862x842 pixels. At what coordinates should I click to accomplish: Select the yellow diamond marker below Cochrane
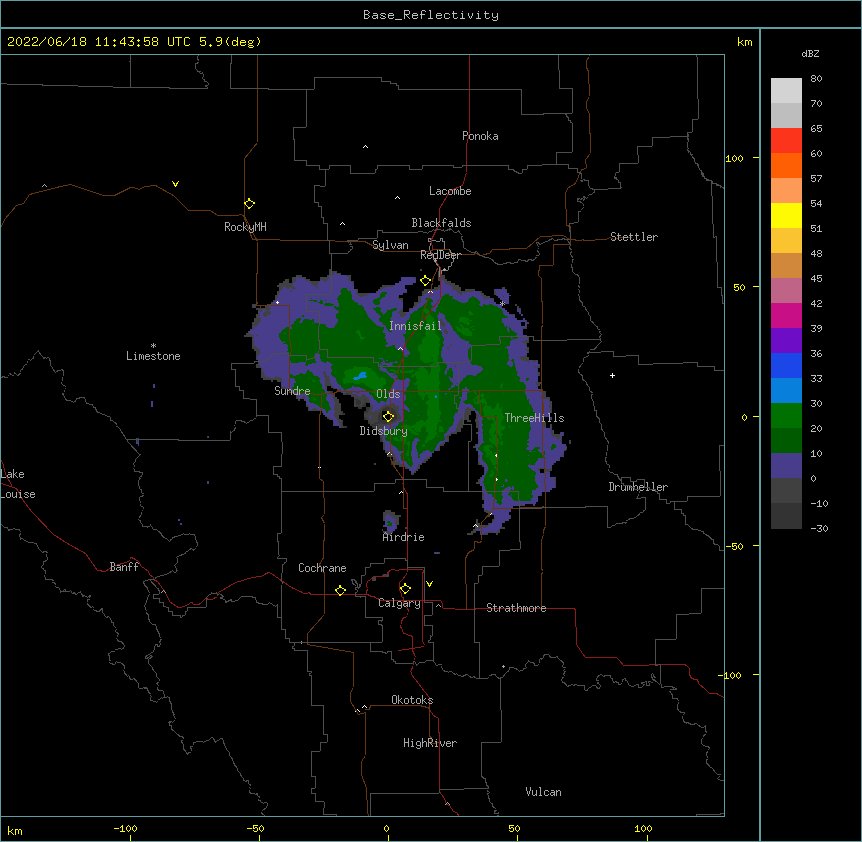pos(340,590)
